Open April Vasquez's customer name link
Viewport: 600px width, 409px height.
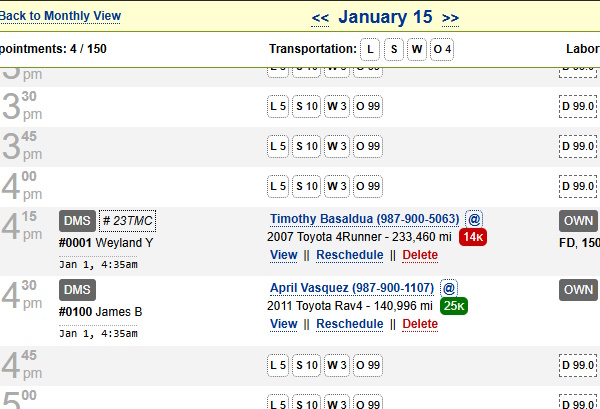click(352, 287)
